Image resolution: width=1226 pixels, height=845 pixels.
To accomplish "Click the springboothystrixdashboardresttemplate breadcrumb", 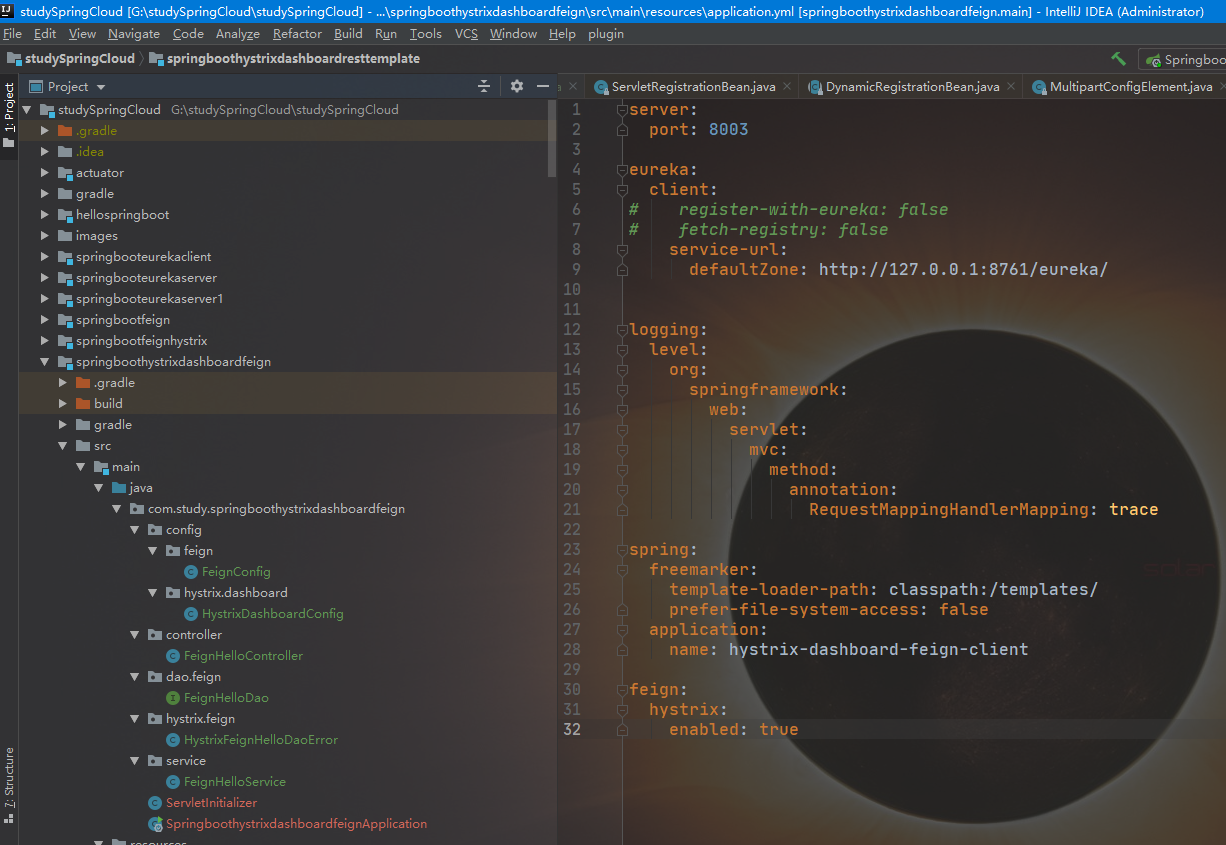I will pos(285,59).
